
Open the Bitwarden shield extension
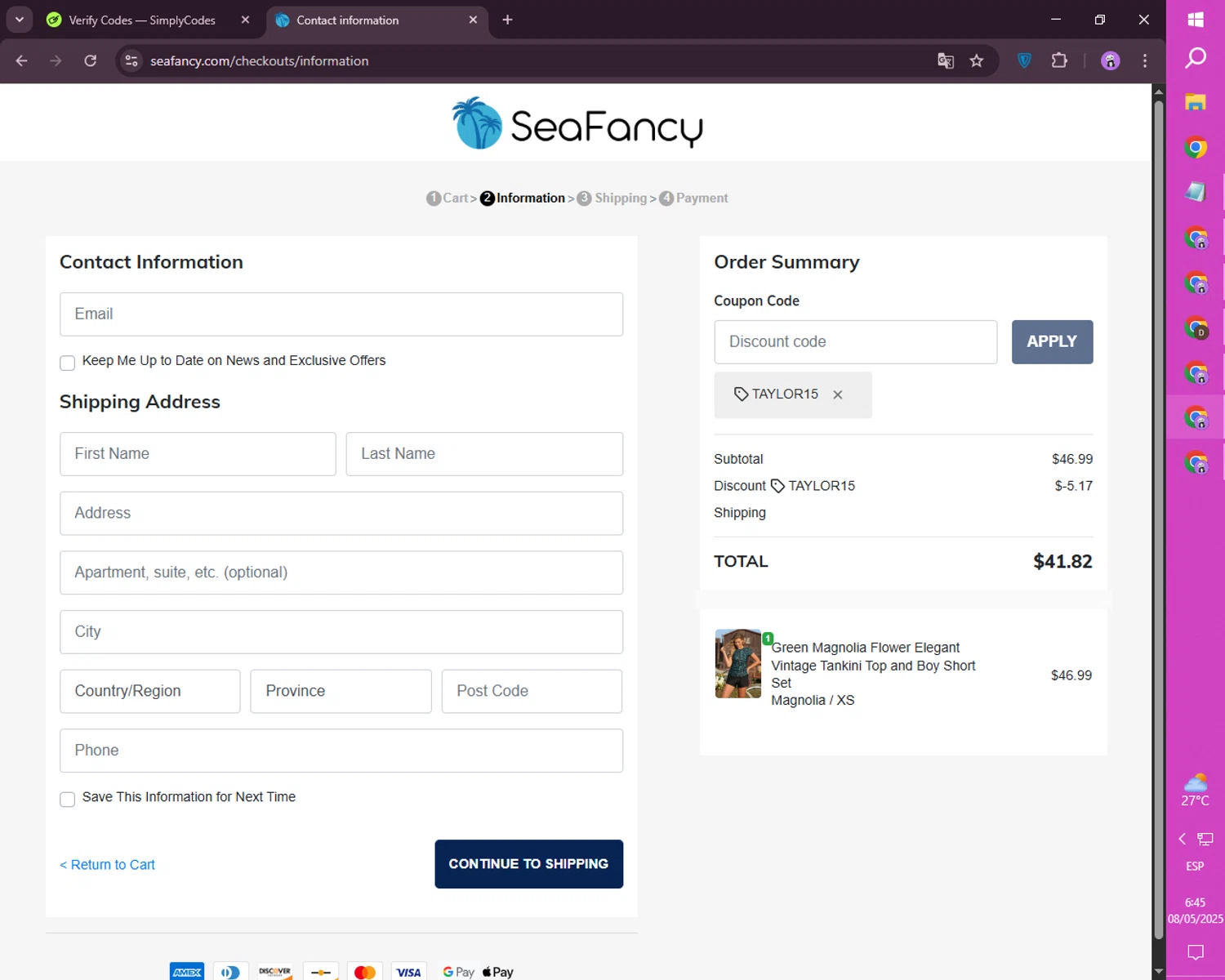point(1024,60)
